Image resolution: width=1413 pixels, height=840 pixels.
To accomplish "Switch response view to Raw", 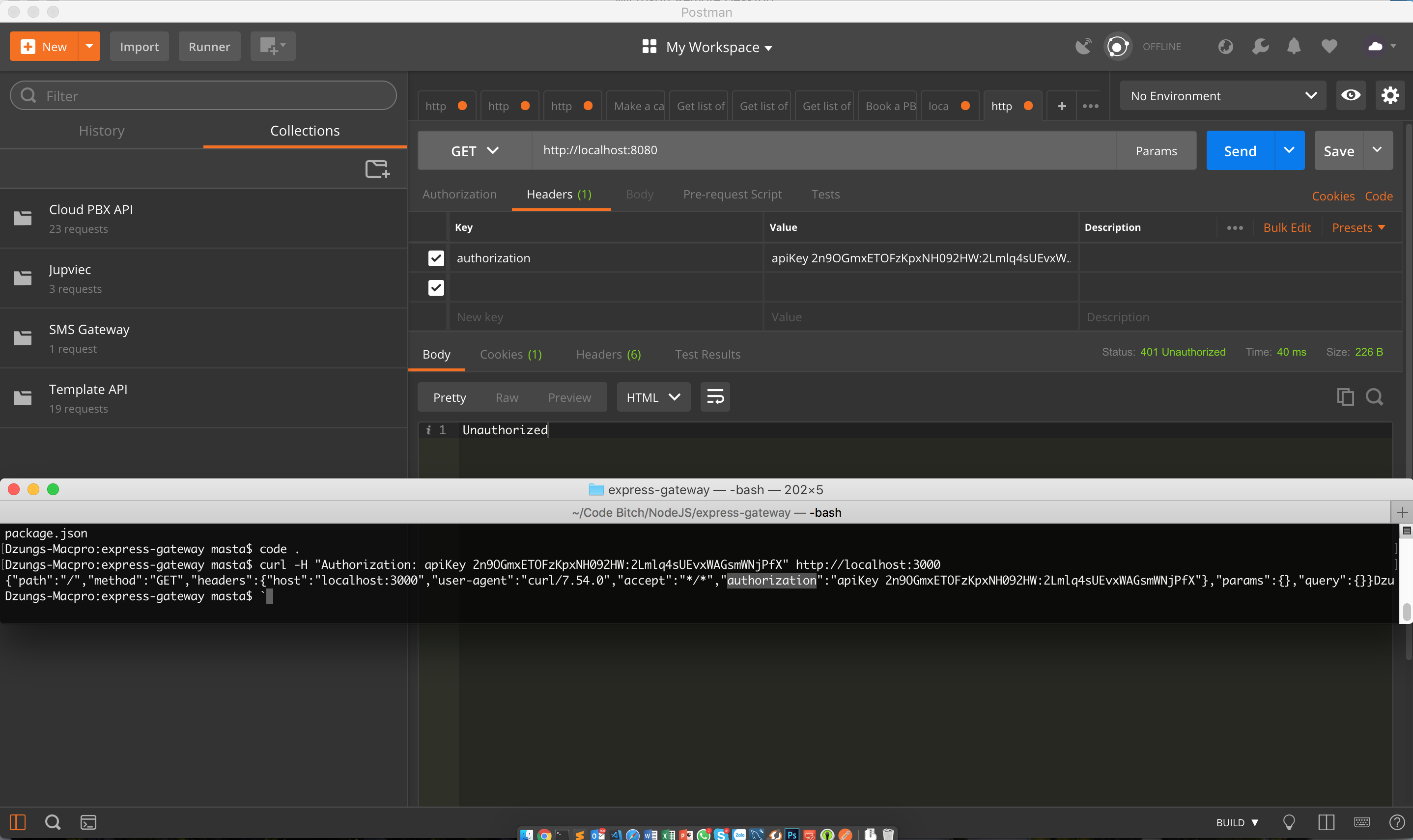I will 507,397.
